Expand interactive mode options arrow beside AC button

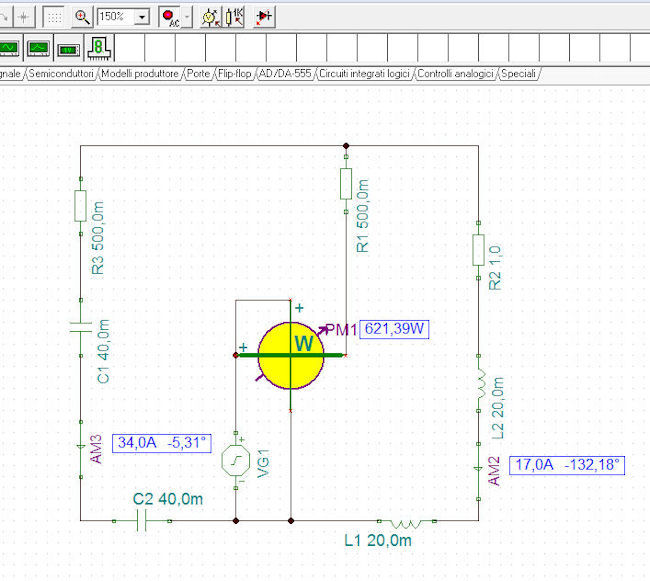click(187, 17)
